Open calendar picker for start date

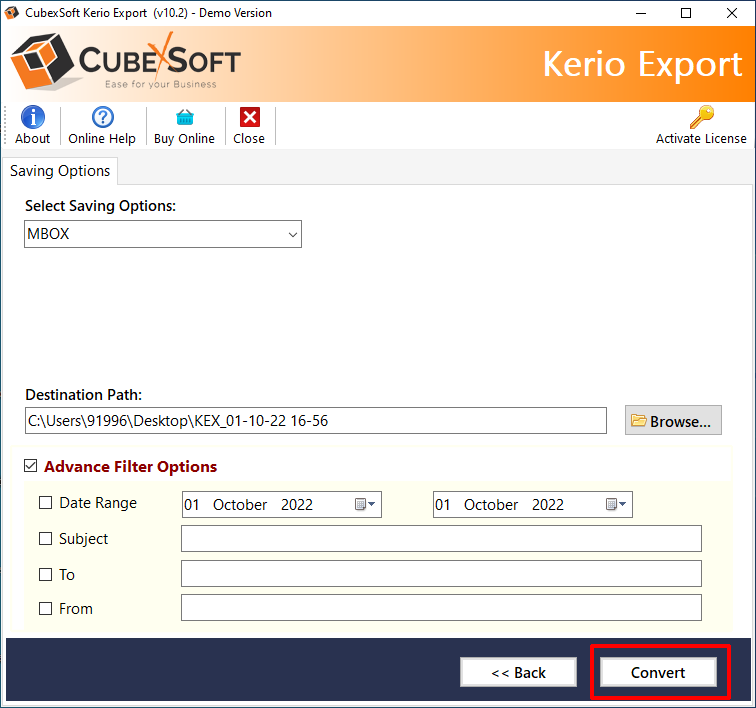tap(365, 504)
